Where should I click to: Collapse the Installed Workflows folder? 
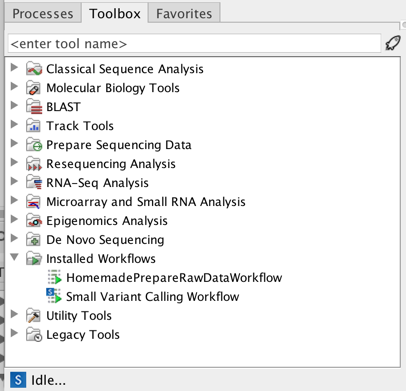[14, 257]
